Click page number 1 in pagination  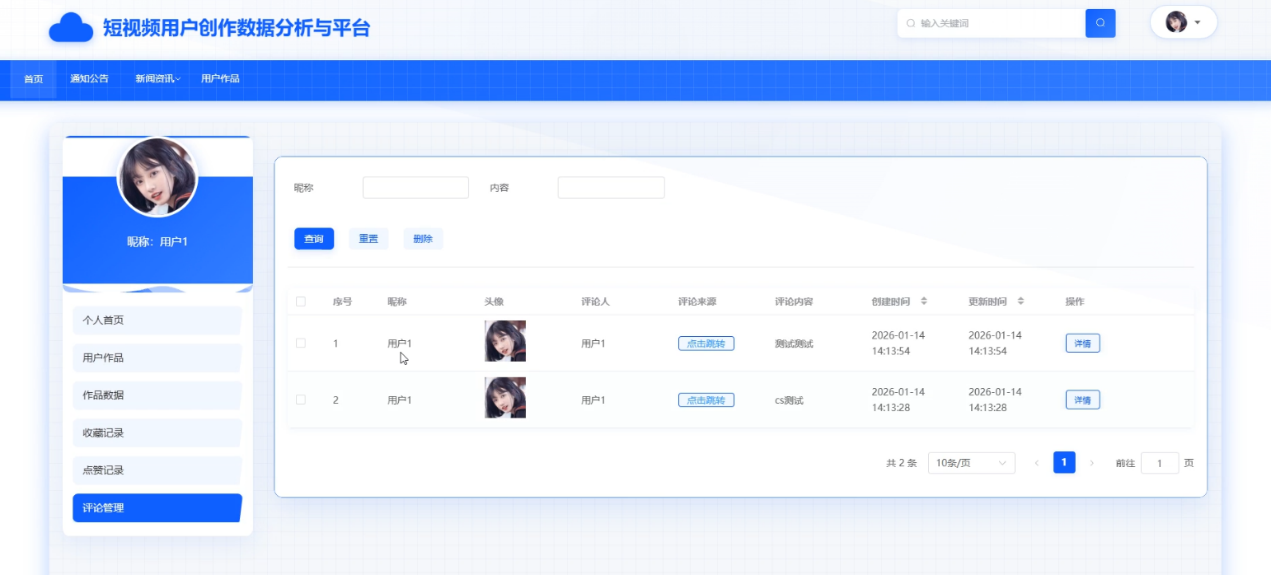(1064, 462)
